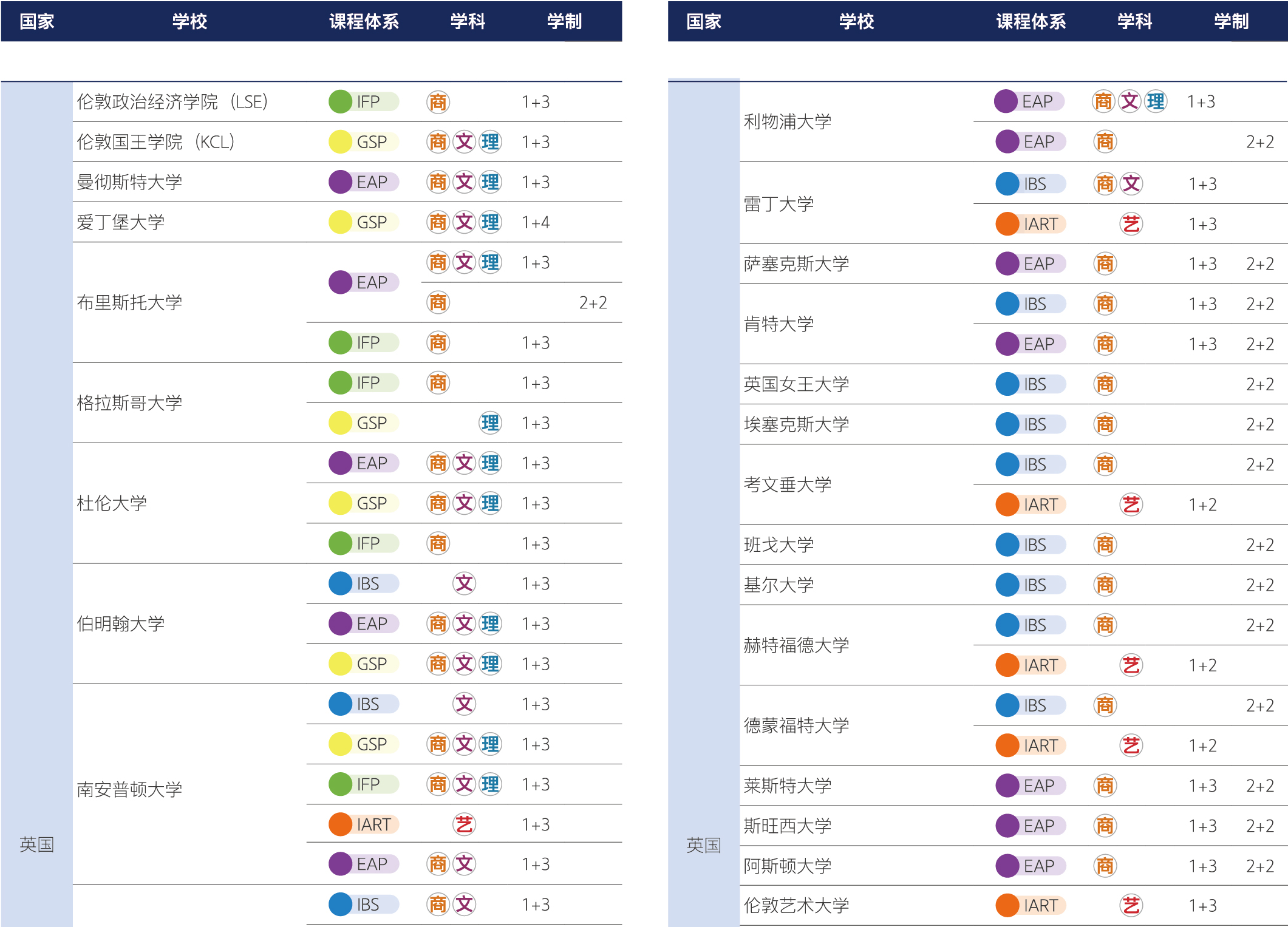Select the IART badge for 考文垂大学
The height and width of the screenshot is (927, 1288).
[x=1031, y=504]
